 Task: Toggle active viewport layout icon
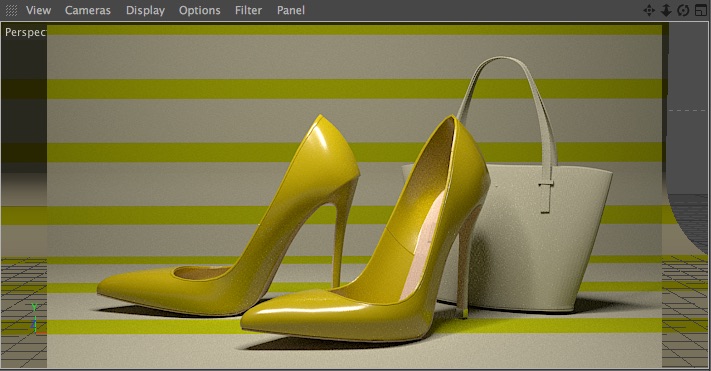[701, 10]
